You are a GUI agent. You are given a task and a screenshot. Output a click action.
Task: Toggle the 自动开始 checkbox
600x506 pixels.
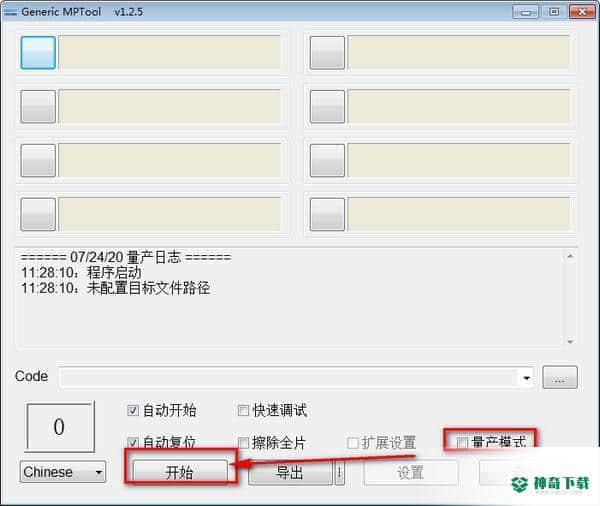(x=133, y=411)
